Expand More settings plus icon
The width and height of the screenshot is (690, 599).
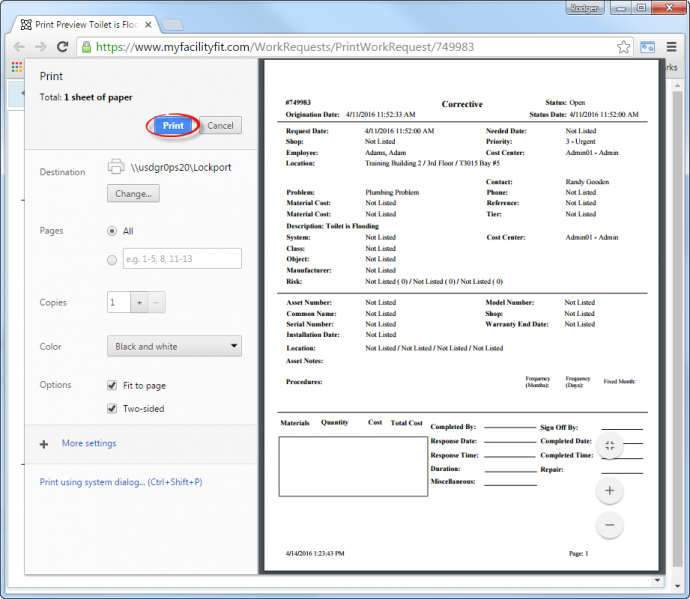point(44,444)
